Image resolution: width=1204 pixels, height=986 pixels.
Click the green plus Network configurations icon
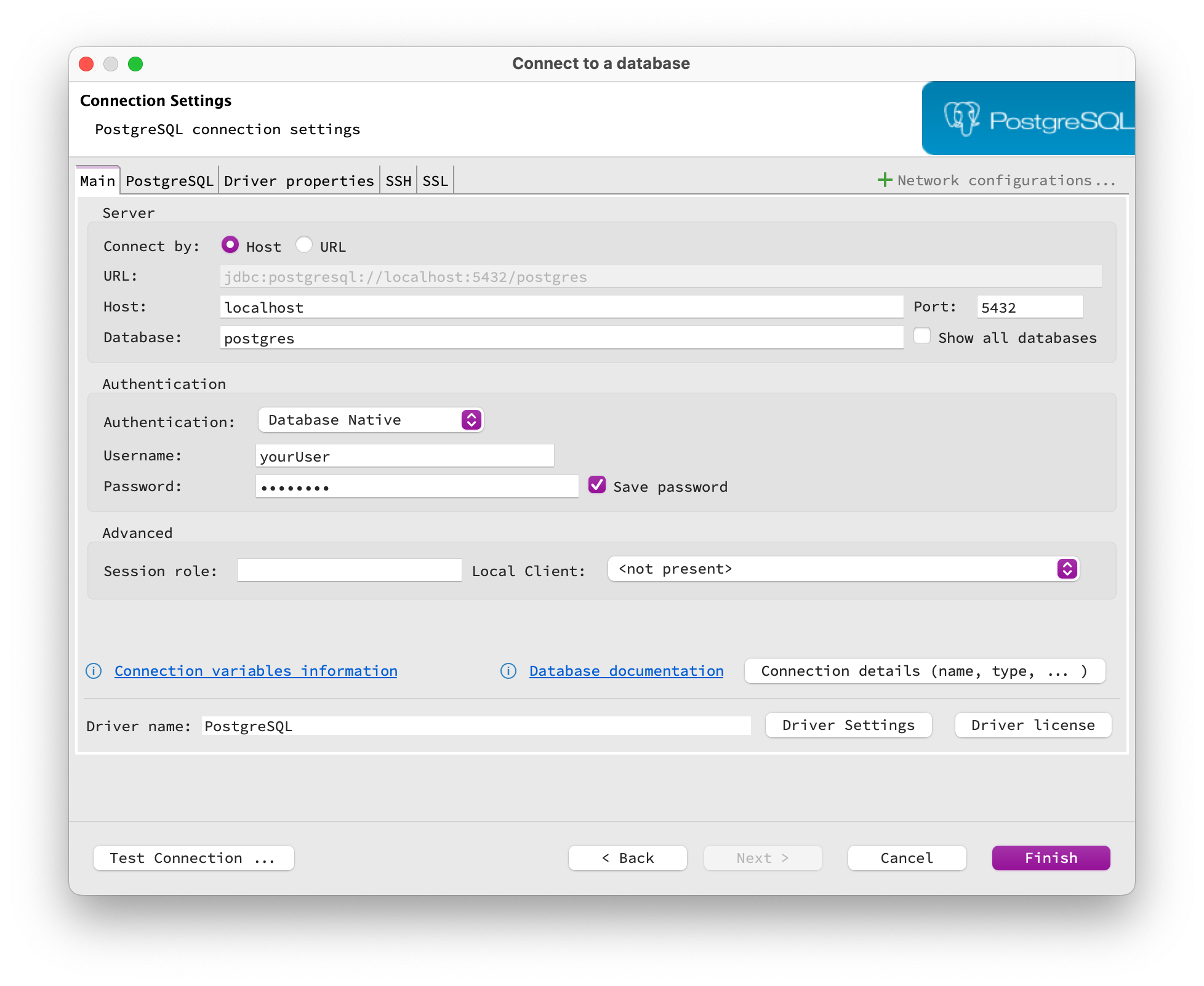885,180
